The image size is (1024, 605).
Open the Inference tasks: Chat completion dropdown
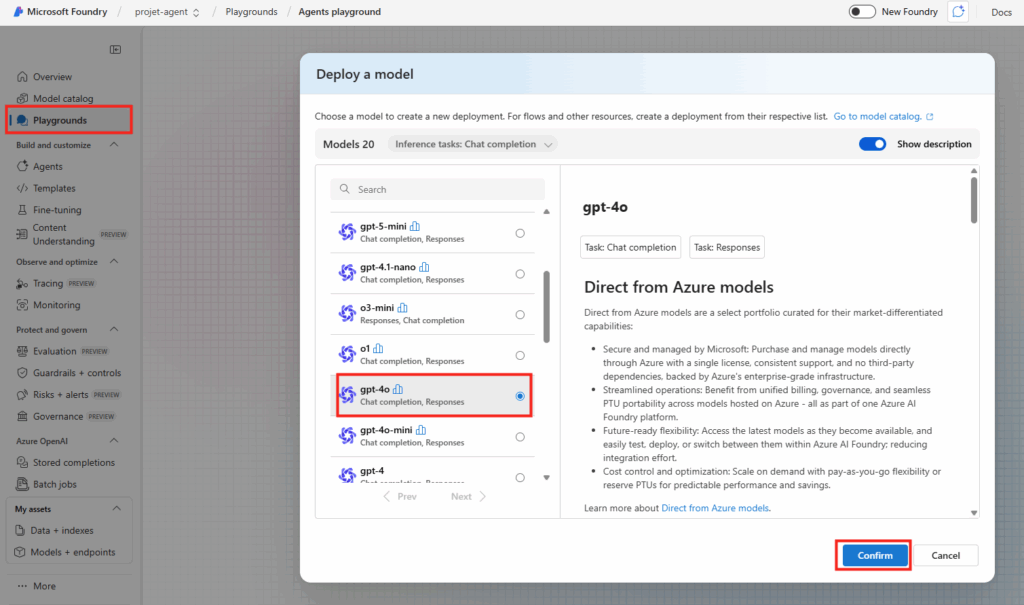pyautogui.click(x=472, y=144)
